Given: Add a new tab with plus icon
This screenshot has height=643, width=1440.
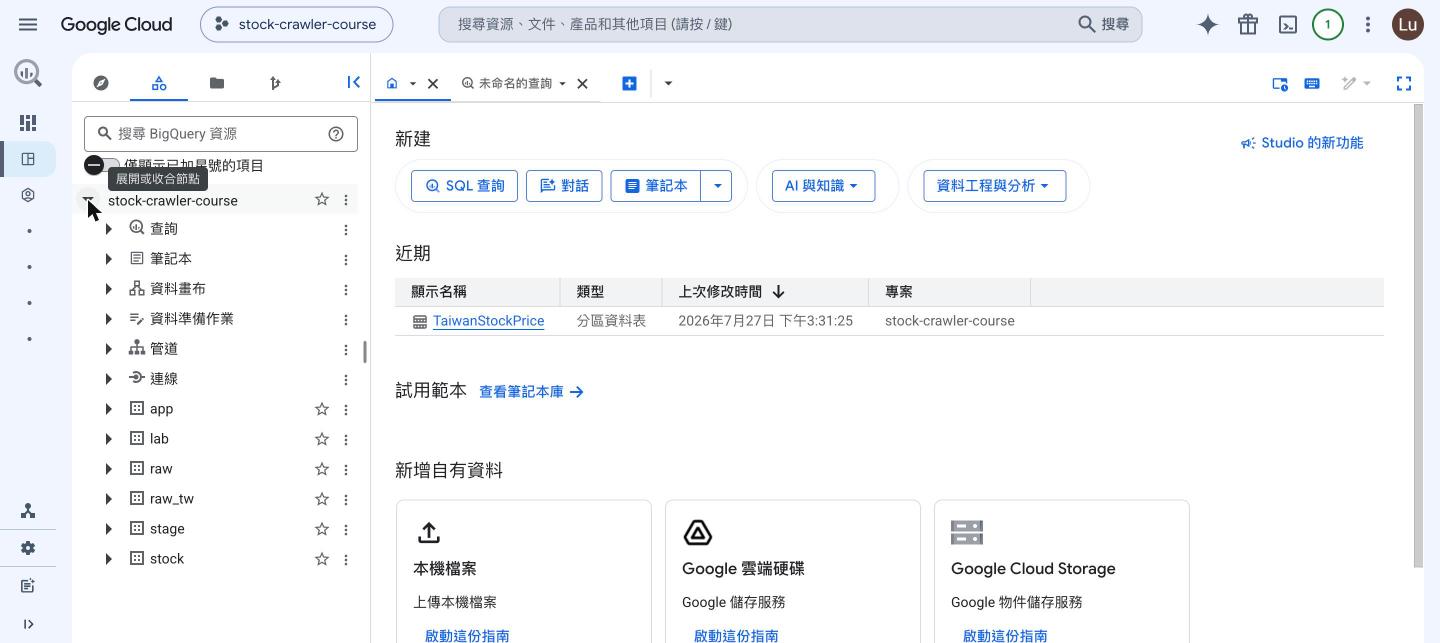Looking at the screenshot, I should tap(629, 83).
